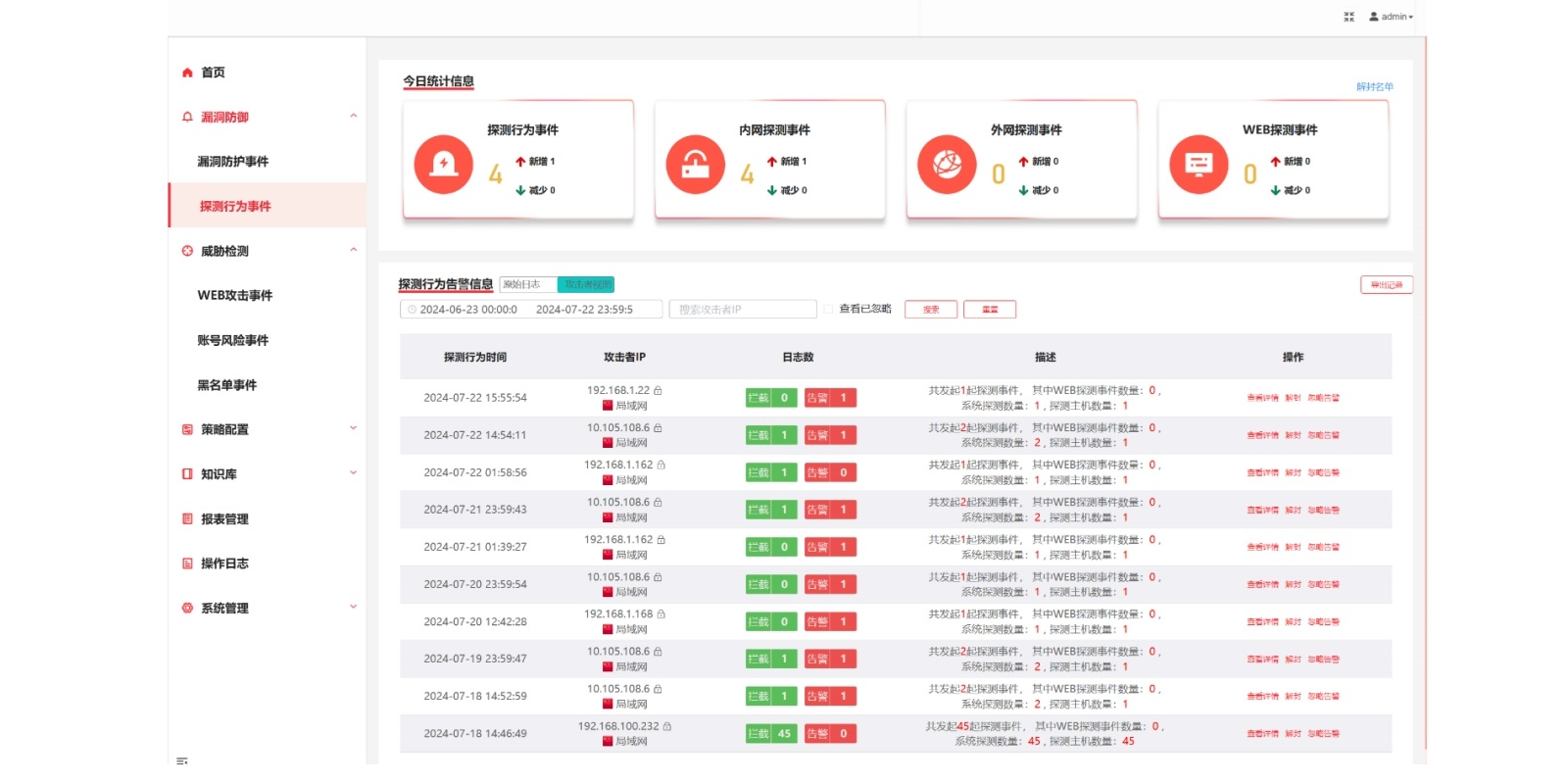Click the 搜索攻击者IP input field
This screenshot has width=1568, height=784.
743,310
